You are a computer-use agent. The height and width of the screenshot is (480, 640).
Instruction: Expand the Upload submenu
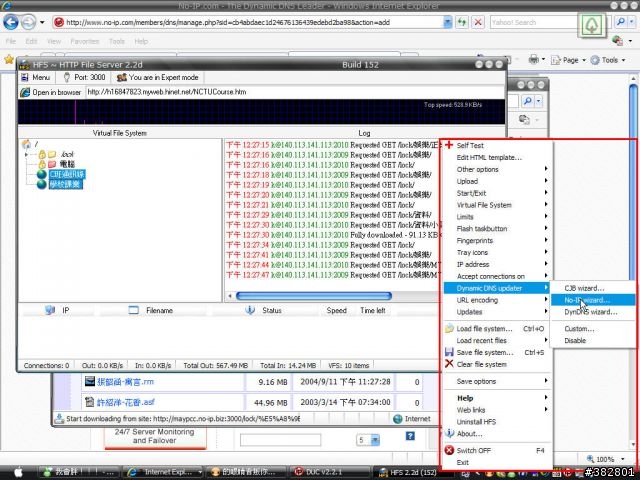[x=497, y=181]
